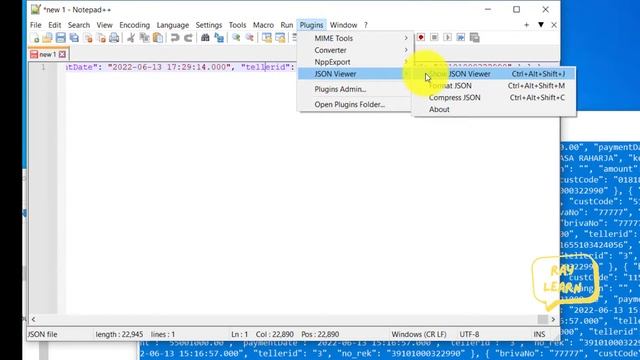This screenshot has height=360, width=640.
Task: Click the Save All toolbar icon
Action: (x=74, y=38)
